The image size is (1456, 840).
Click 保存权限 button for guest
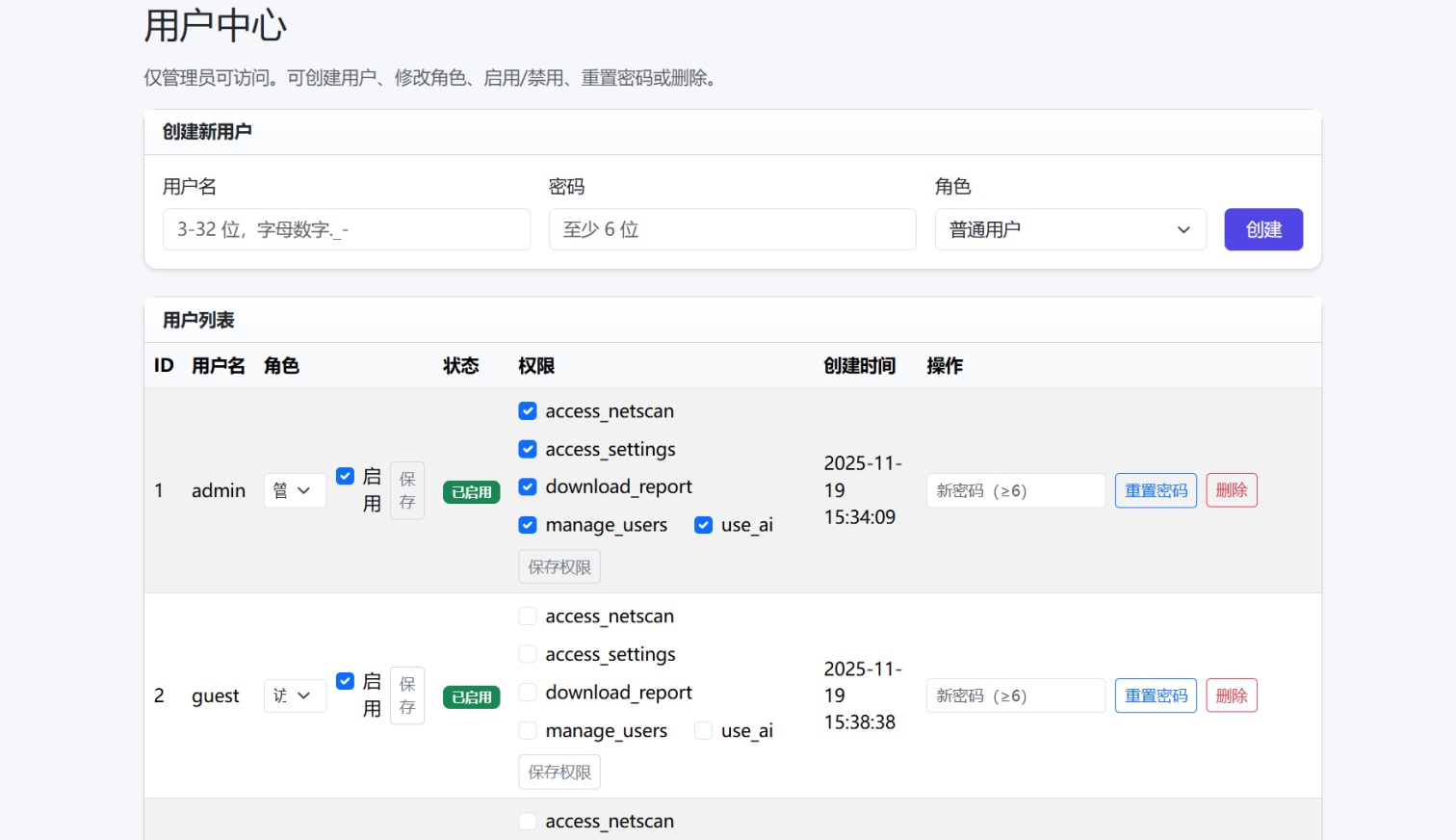click(x=559, y=772)
